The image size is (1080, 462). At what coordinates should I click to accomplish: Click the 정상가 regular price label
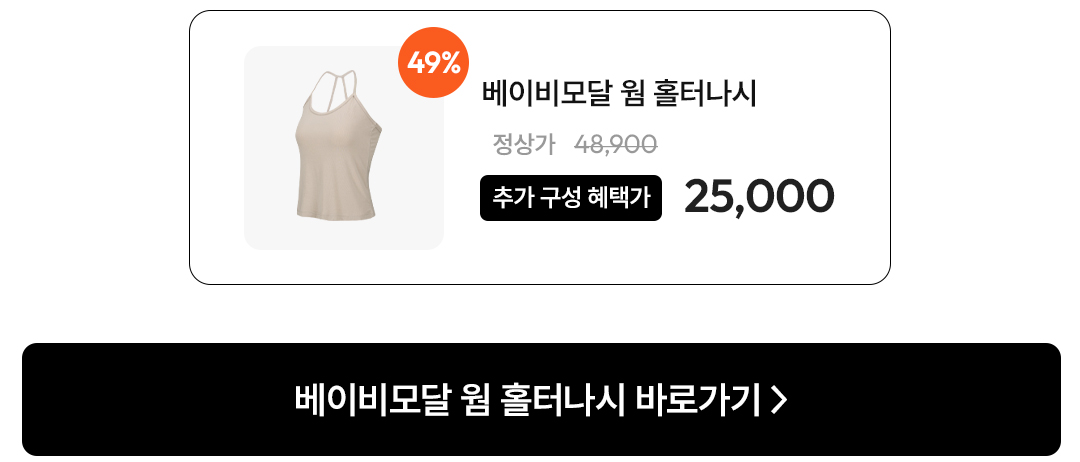(523, 144)
